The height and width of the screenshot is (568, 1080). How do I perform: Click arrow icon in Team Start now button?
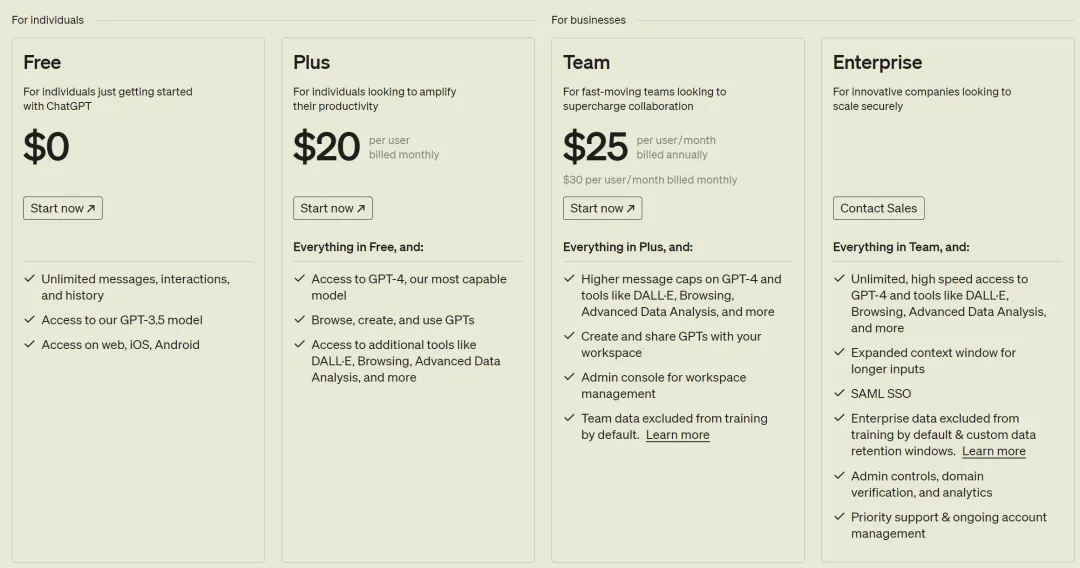pyautogui.click(x=630, y=208)
